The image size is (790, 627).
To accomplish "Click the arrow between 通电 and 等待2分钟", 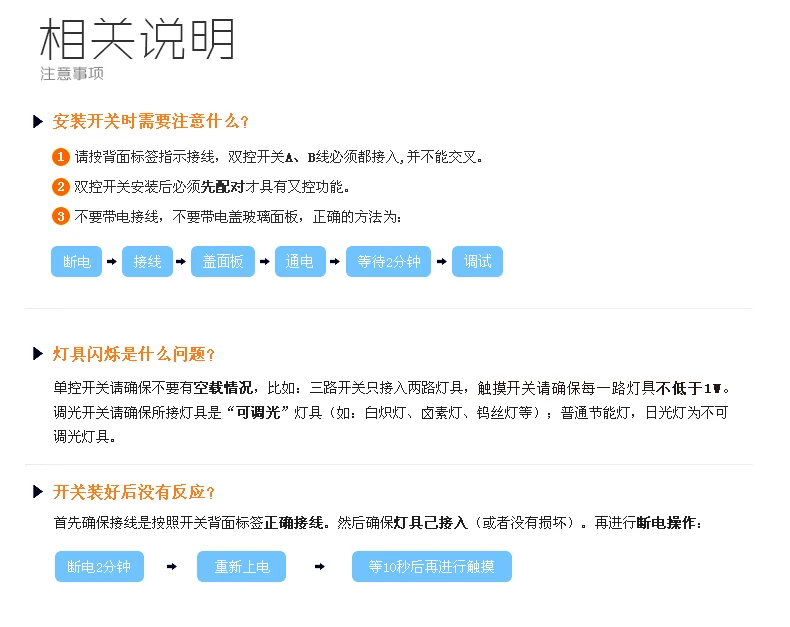I will (x=335, y=262).
